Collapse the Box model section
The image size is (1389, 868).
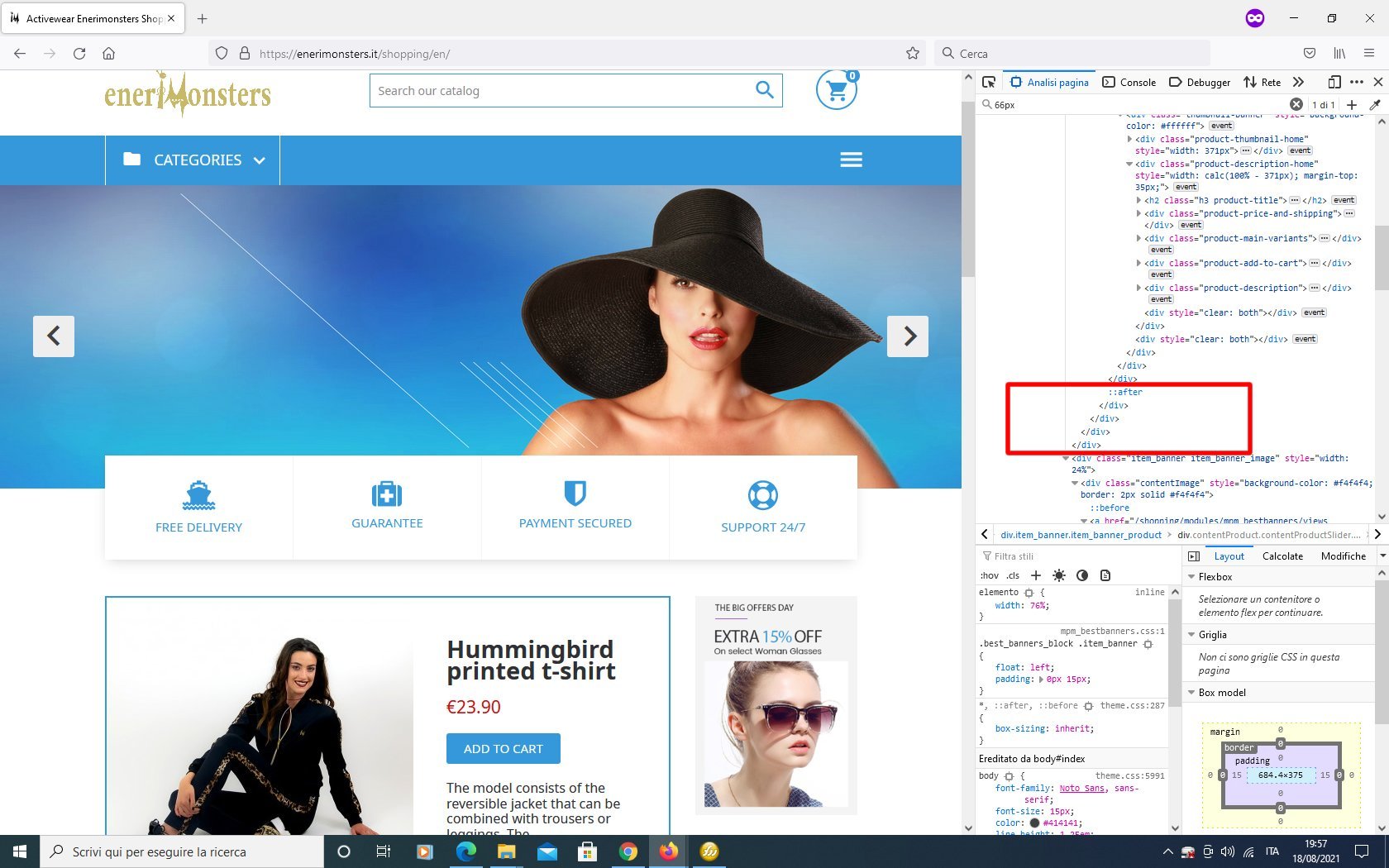pyautogui.click(x=1192, y=693)
